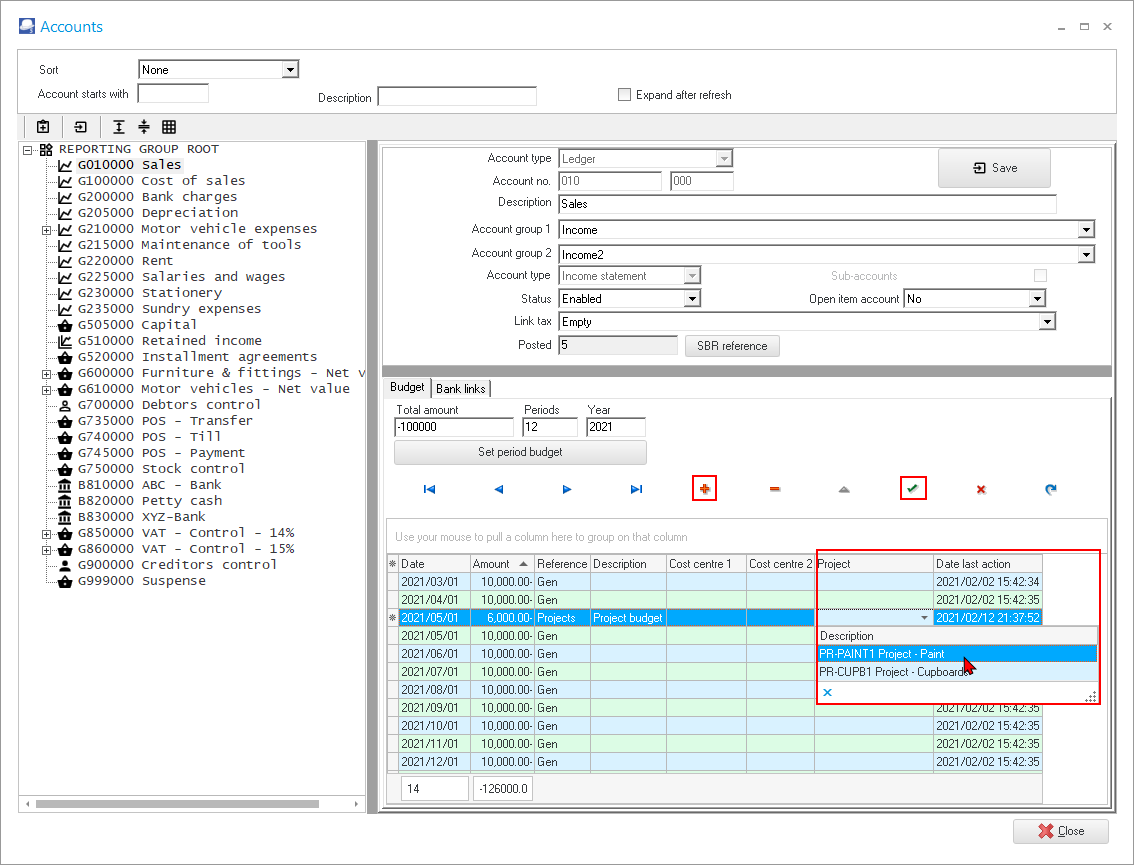Click the account tree horizontal scrollbar
This screenshot has height=865, width=1134.
(x=177, y=804)
